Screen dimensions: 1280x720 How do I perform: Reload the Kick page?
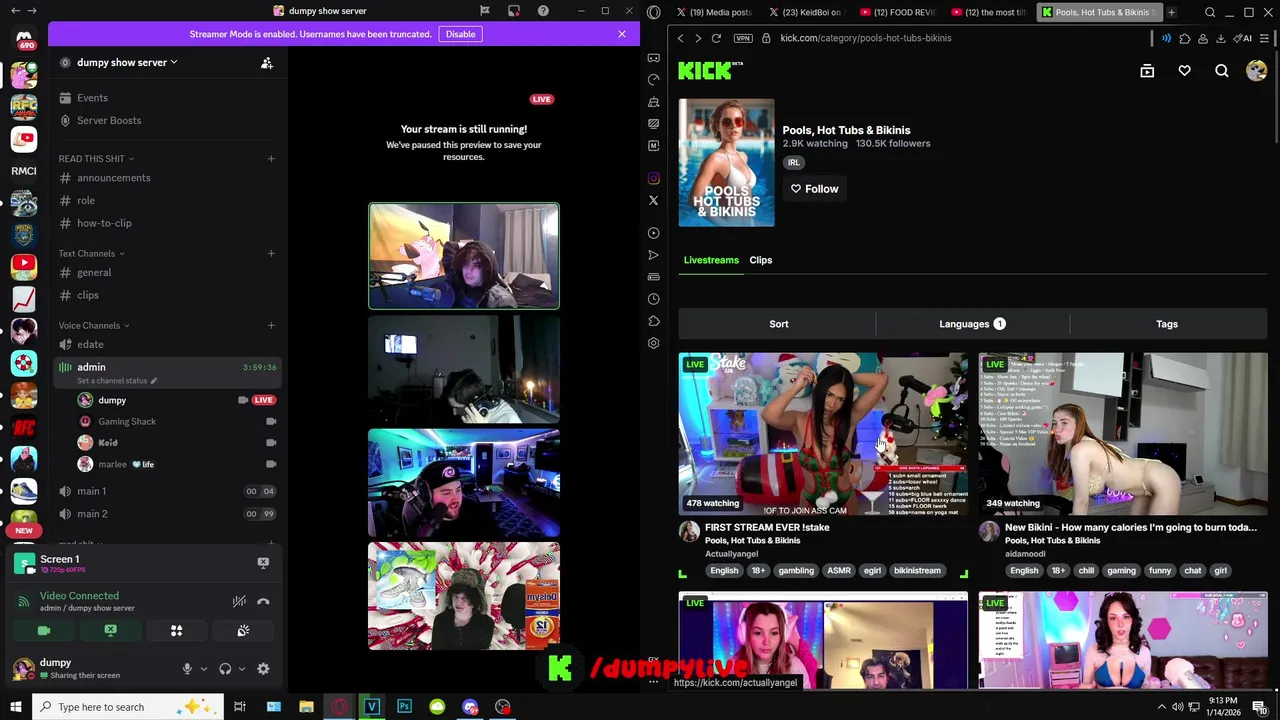pos(716,38)
